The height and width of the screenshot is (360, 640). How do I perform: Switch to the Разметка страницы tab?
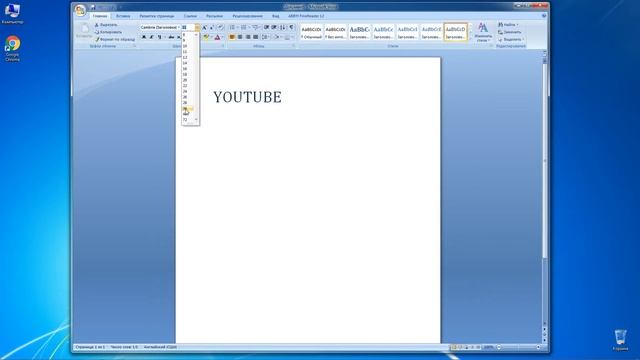157,16
